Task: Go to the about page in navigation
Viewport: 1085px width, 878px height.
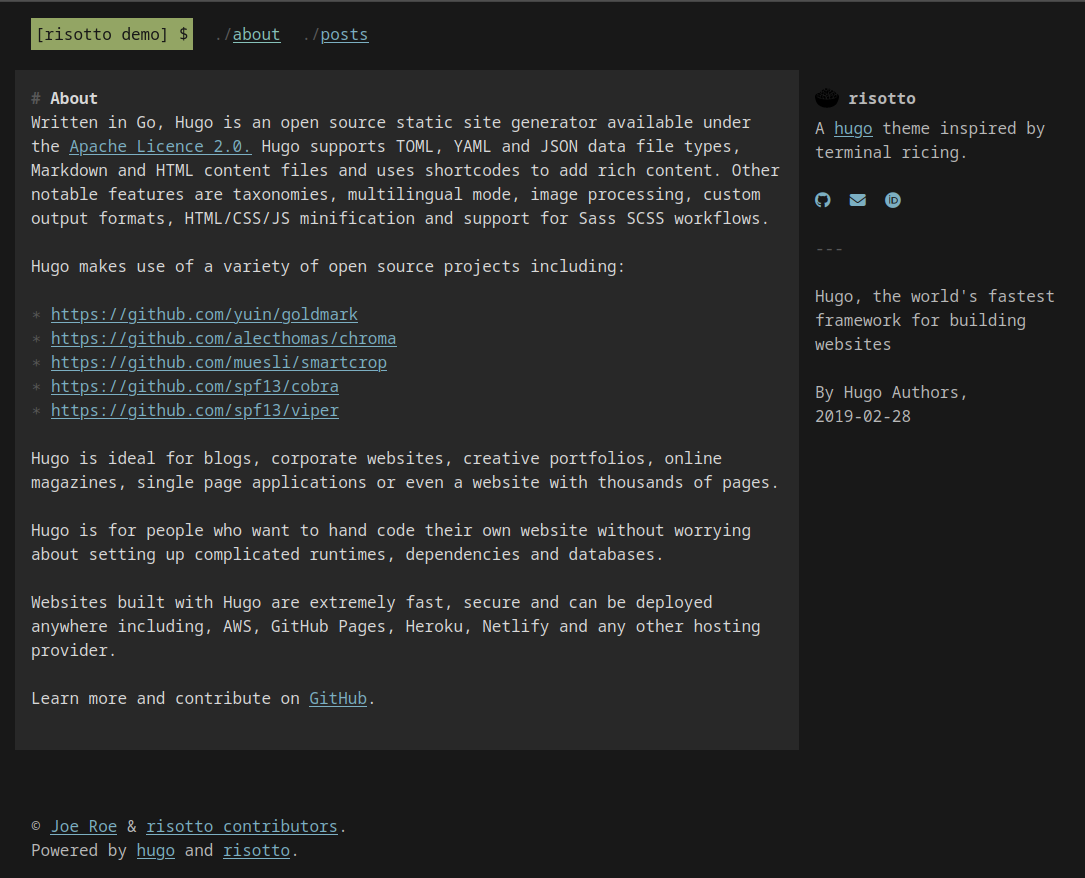Action: (x=256, y=34)
